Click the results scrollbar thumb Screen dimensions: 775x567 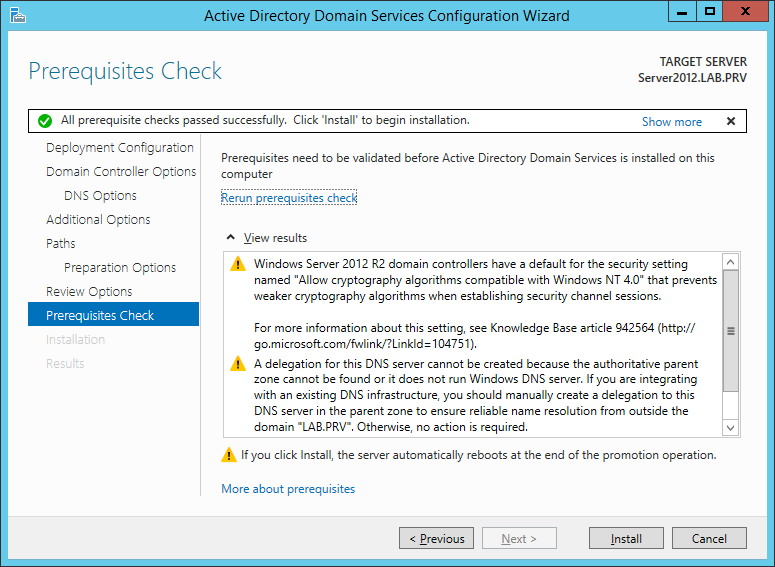coord(731,331)
